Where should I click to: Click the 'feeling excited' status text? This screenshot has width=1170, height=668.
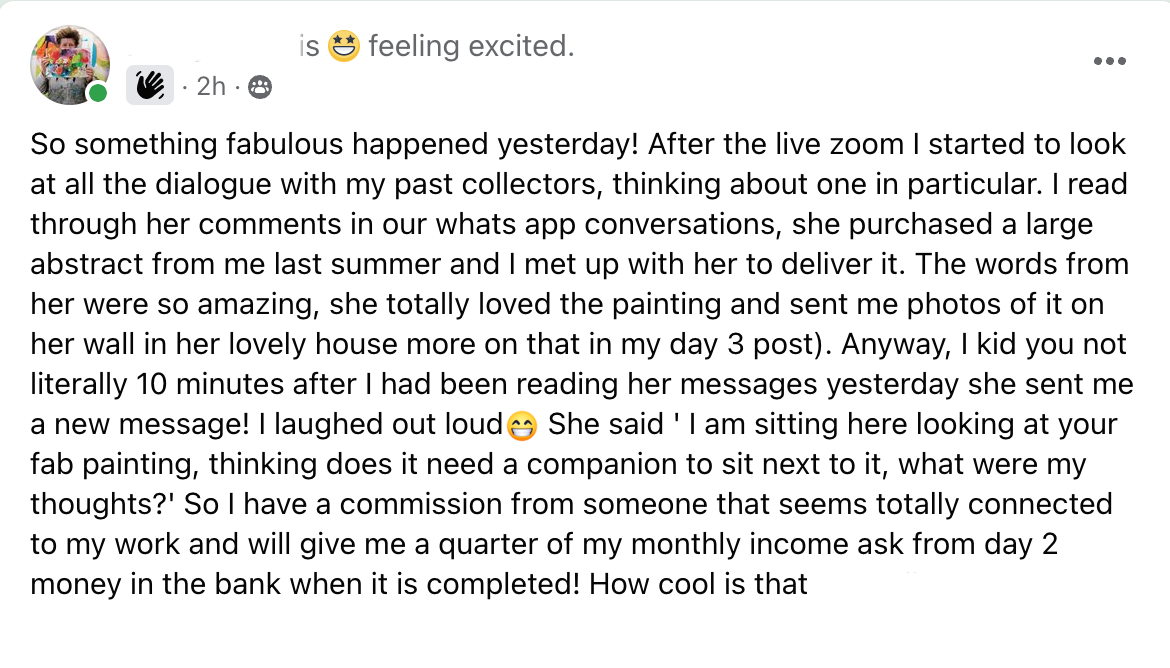coord(471,46)
